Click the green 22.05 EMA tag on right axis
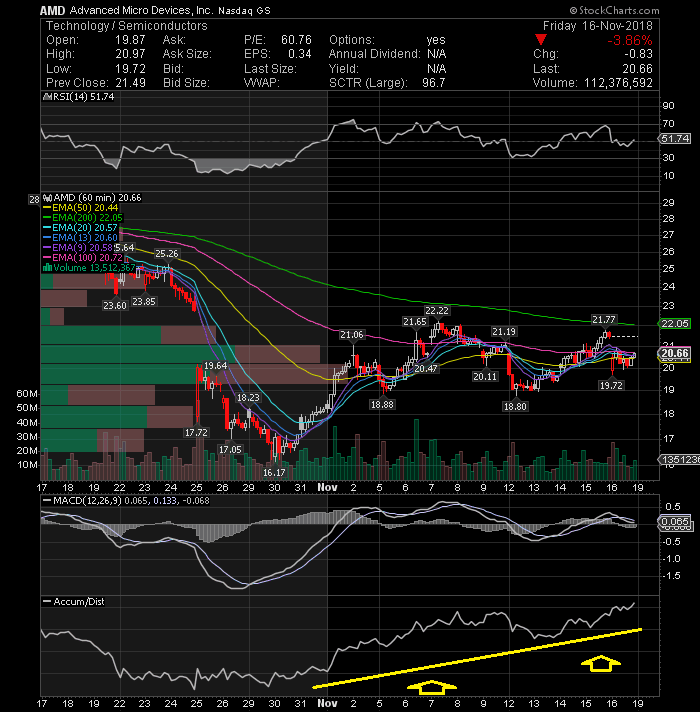Screen dimensions: 700x712 (x=675, y=324)
